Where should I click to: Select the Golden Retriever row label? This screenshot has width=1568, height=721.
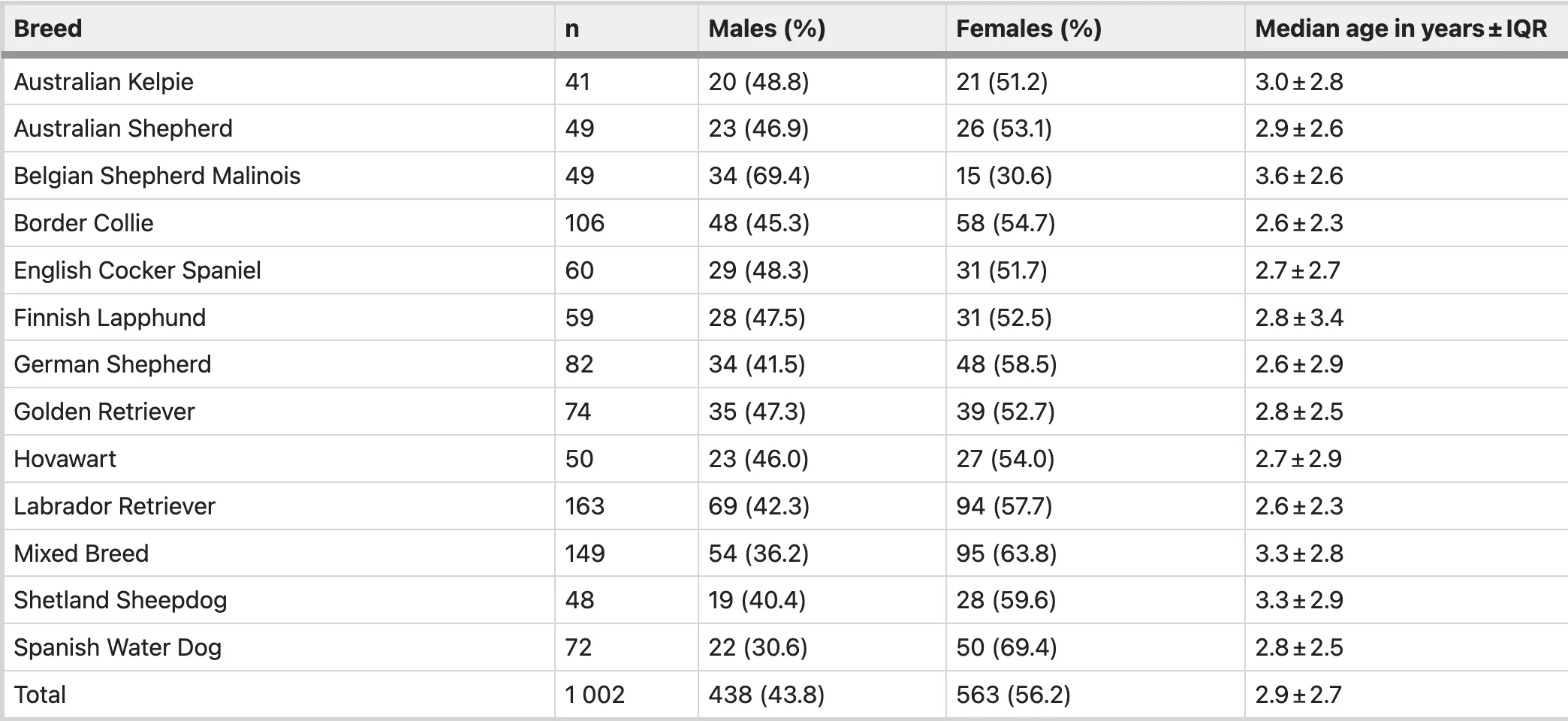coord(104,412)
